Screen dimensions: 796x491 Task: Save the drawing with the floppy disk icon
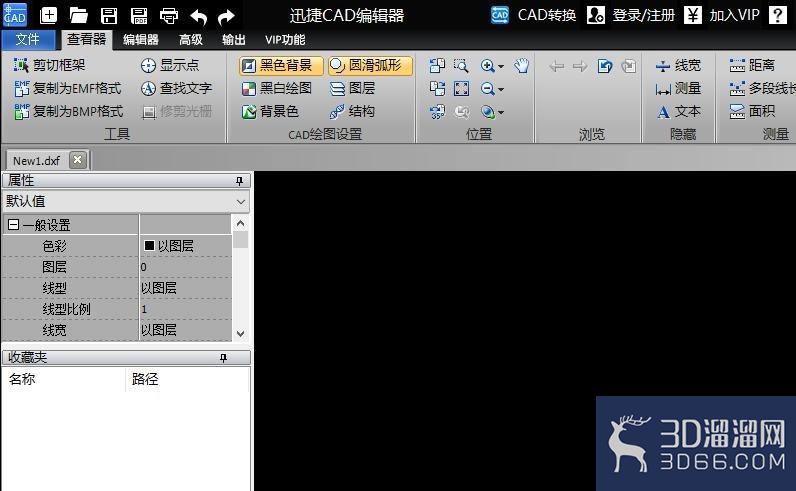point(109,16)
